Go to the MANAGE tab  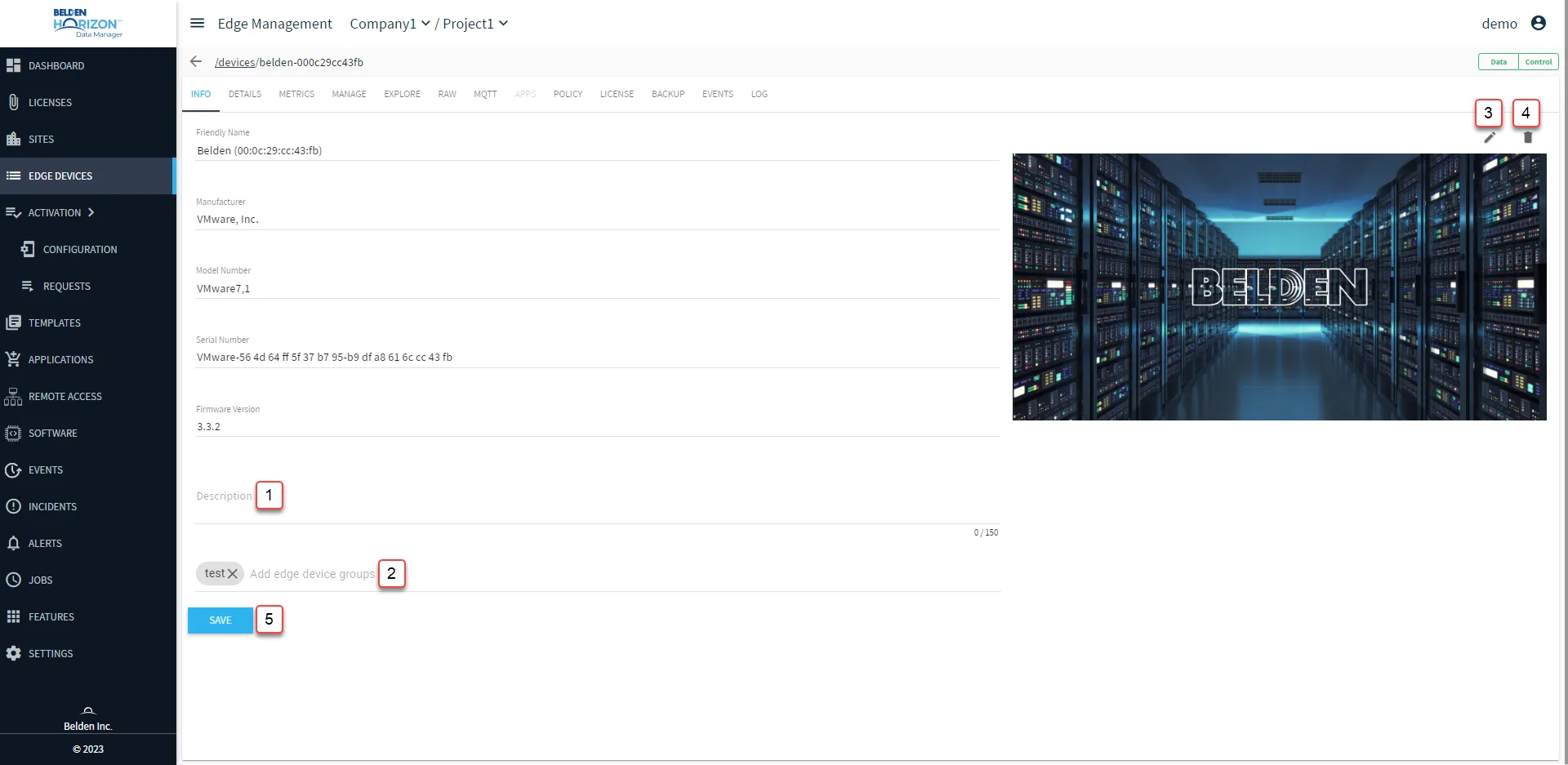point(349,94)
